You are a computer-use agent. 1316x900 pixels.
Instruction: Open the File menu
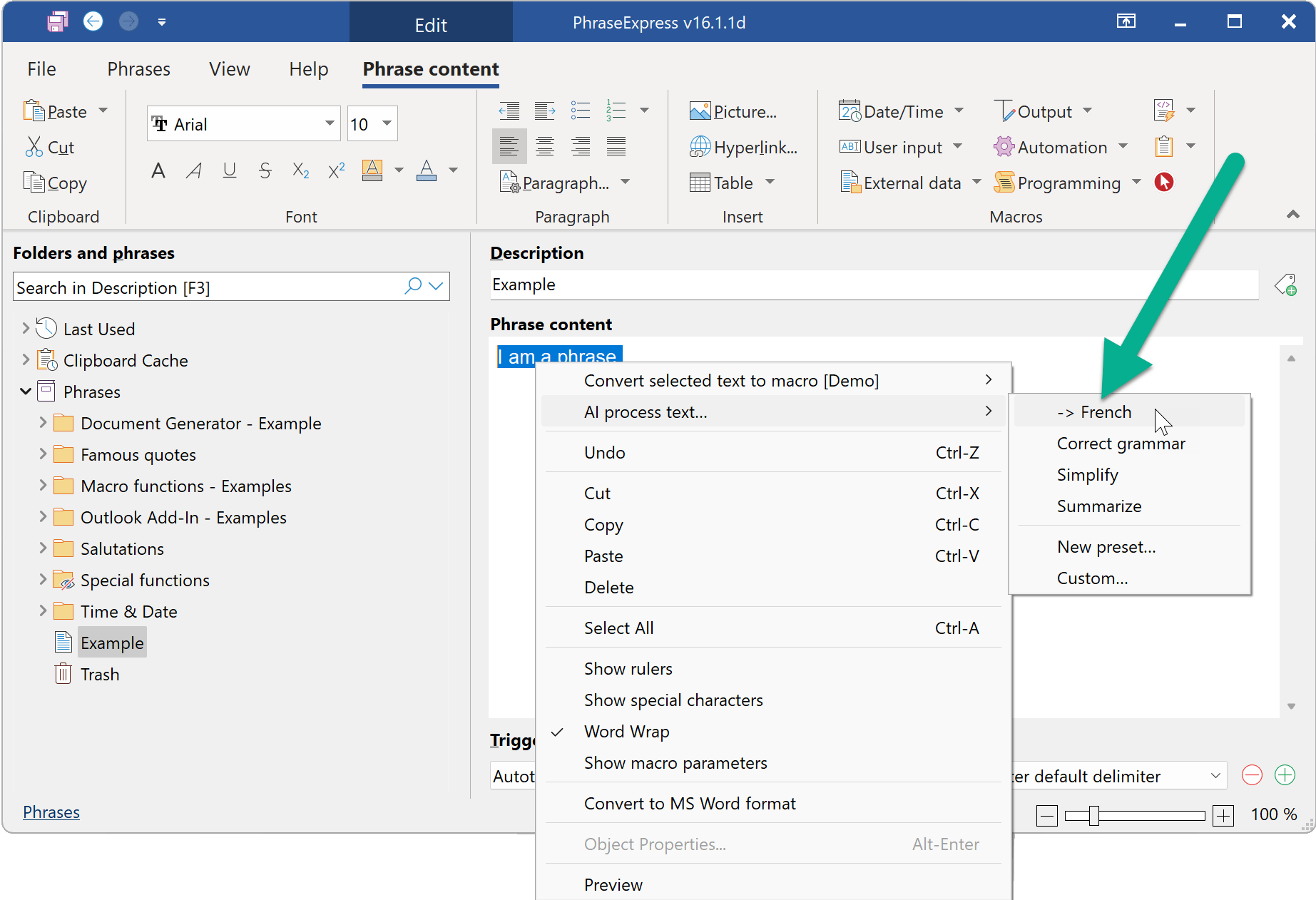pos(42,69)
